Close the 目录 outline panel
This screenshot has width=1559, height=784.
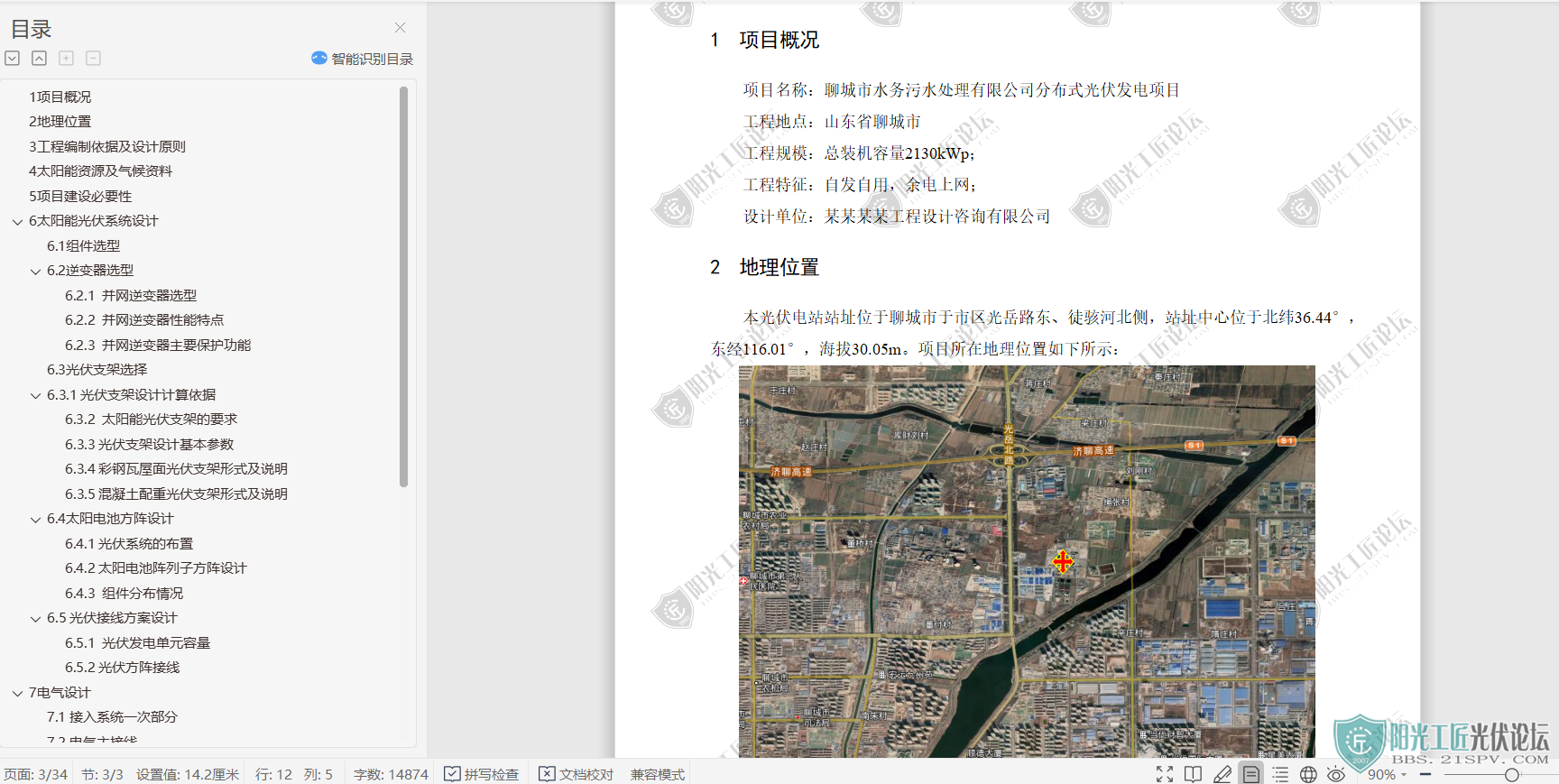point(400,28)
